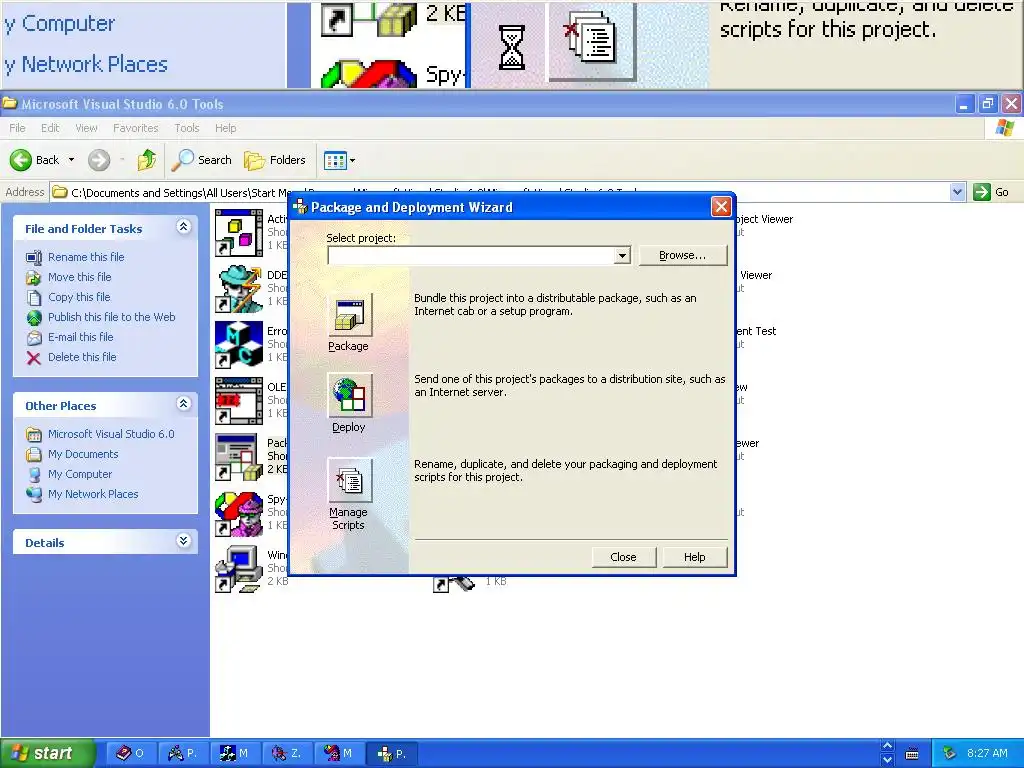The width and height of the screenshot is (1024, 768).
Task: Click the 'O' taskbar button with book icon
Action: point(129,754)
